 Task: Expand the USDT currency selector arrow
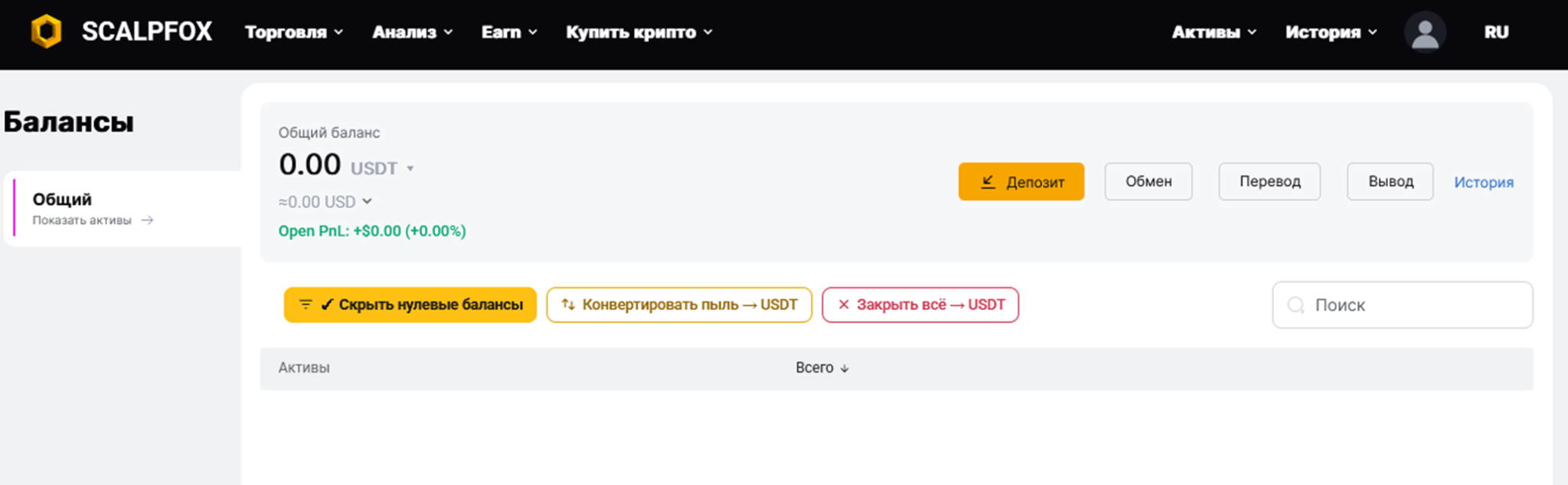(410, 169)
